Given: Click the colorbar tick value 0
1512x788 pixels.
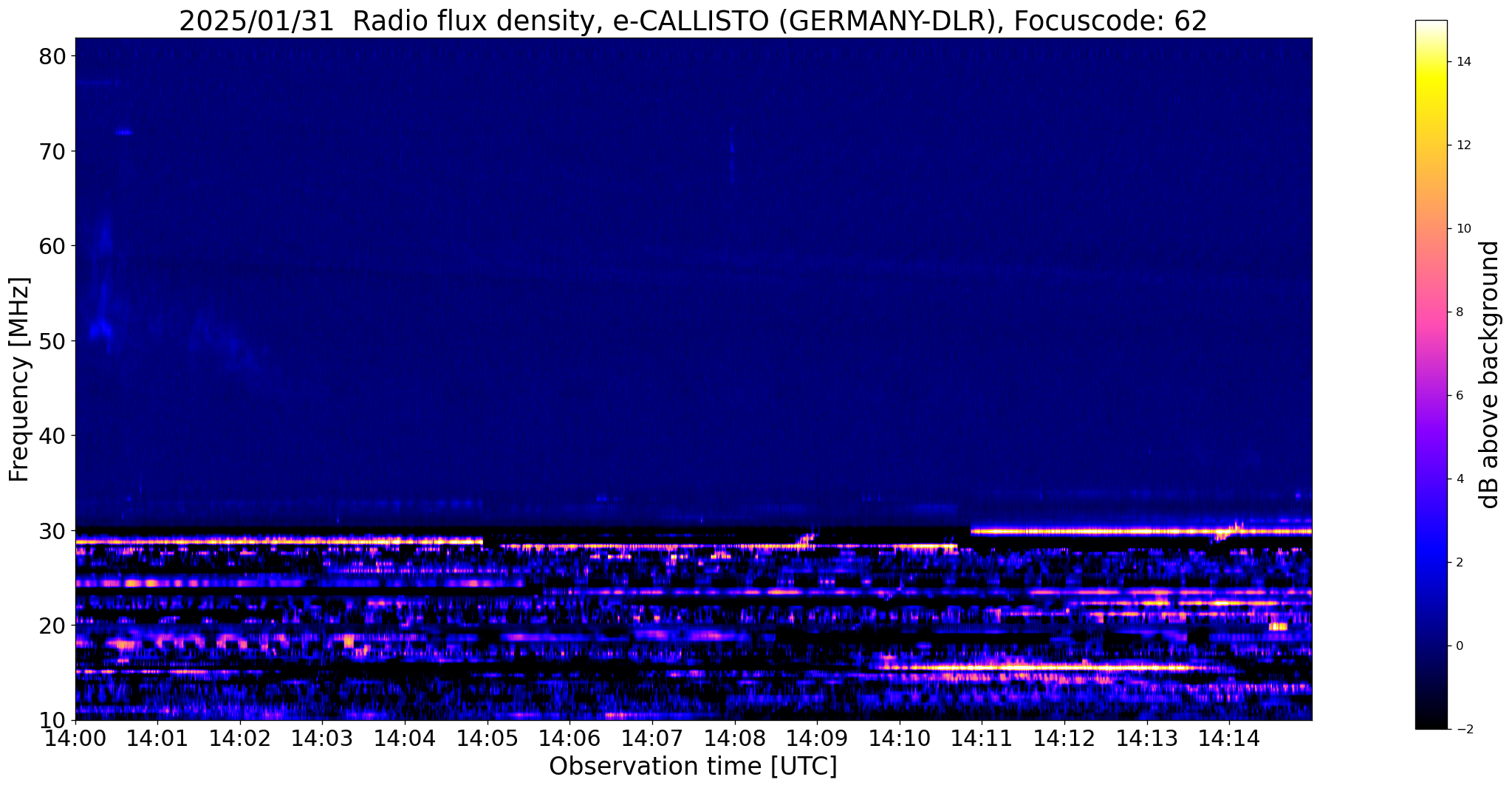Looking at the screenshot, I should [1460, 646].
